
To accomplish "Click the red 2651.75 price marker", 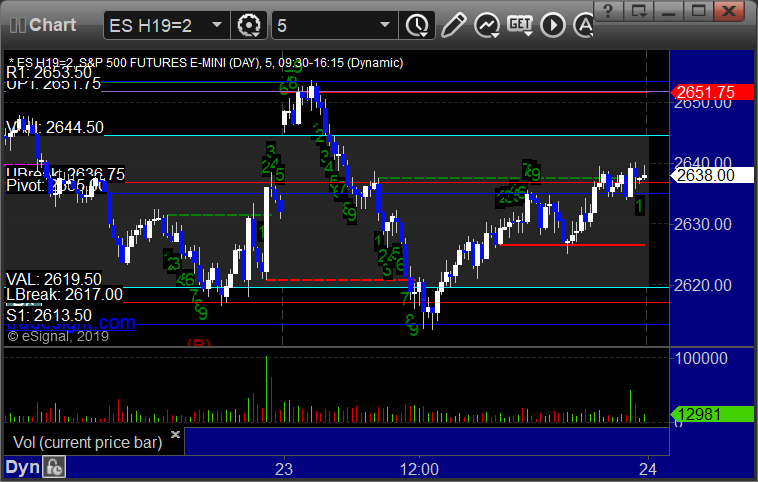I will (712, 92).
